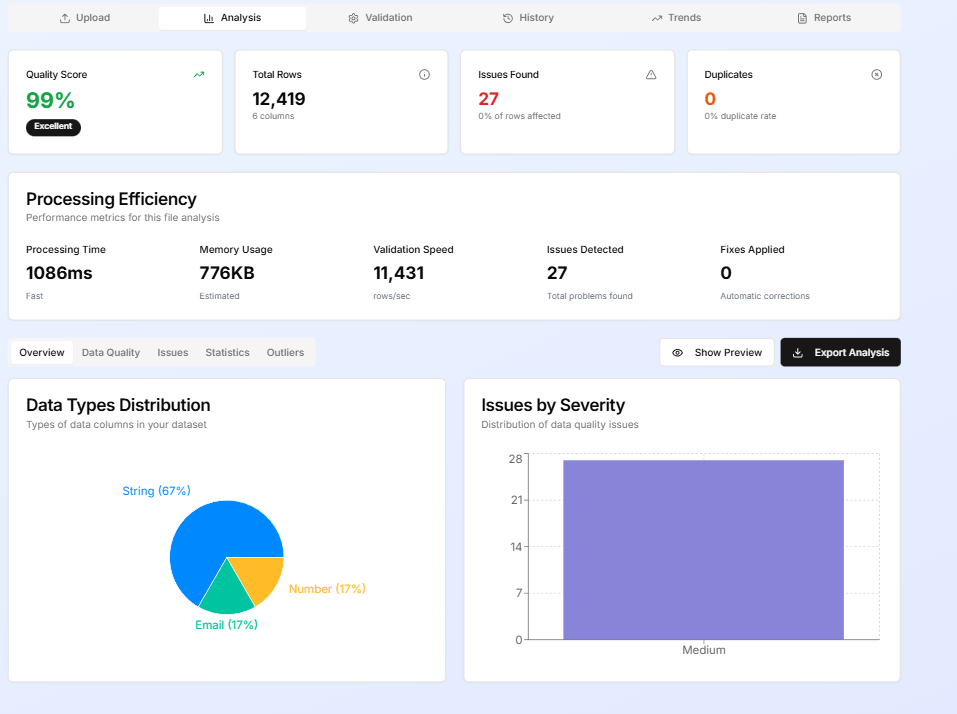Switch to the Data Quality tab
957x714 pixels.
[x=110, y=352]
